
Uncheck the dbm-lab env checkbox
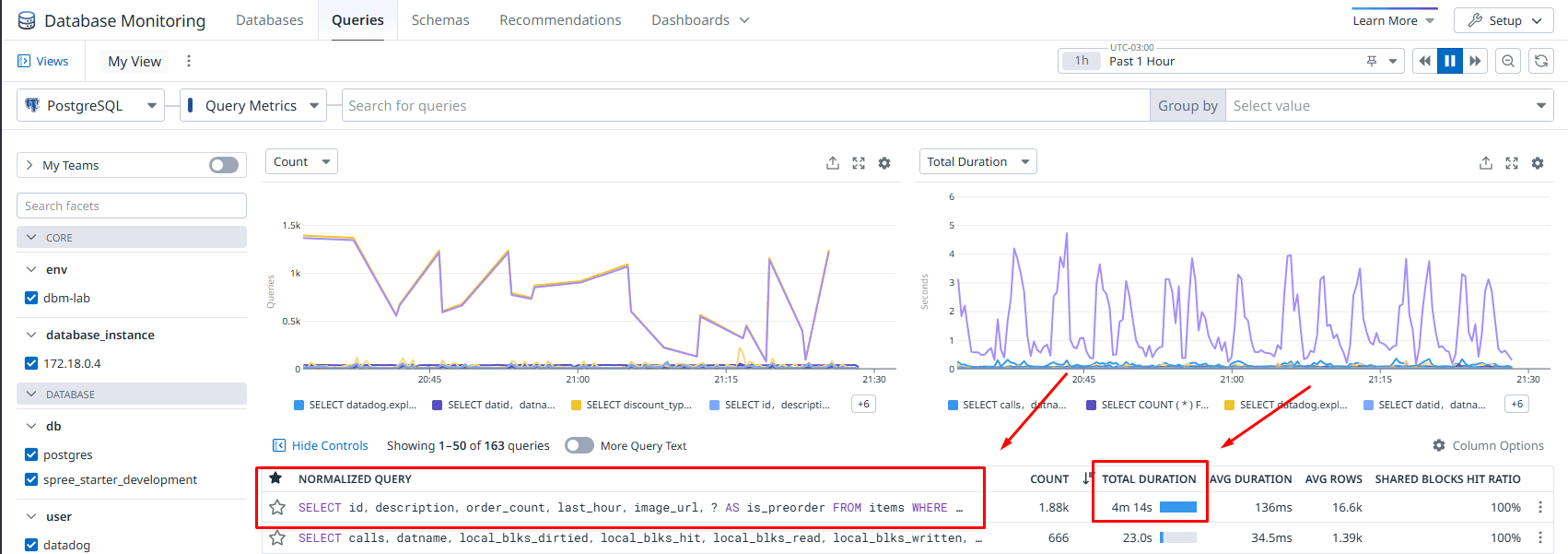[31, 298]
